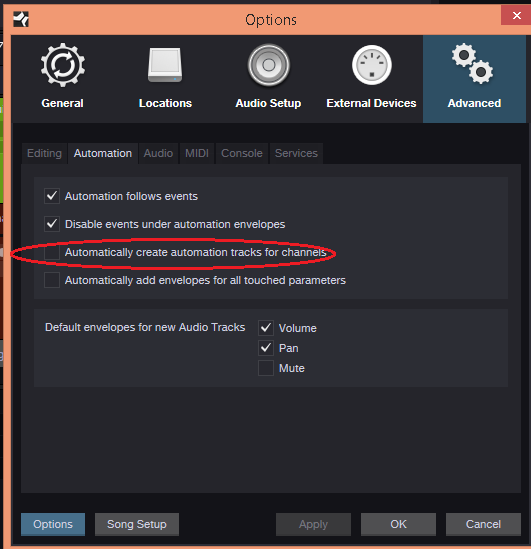The image size is (531, 549).
Task: Switch to the Console tab
Action: [242, 153]
